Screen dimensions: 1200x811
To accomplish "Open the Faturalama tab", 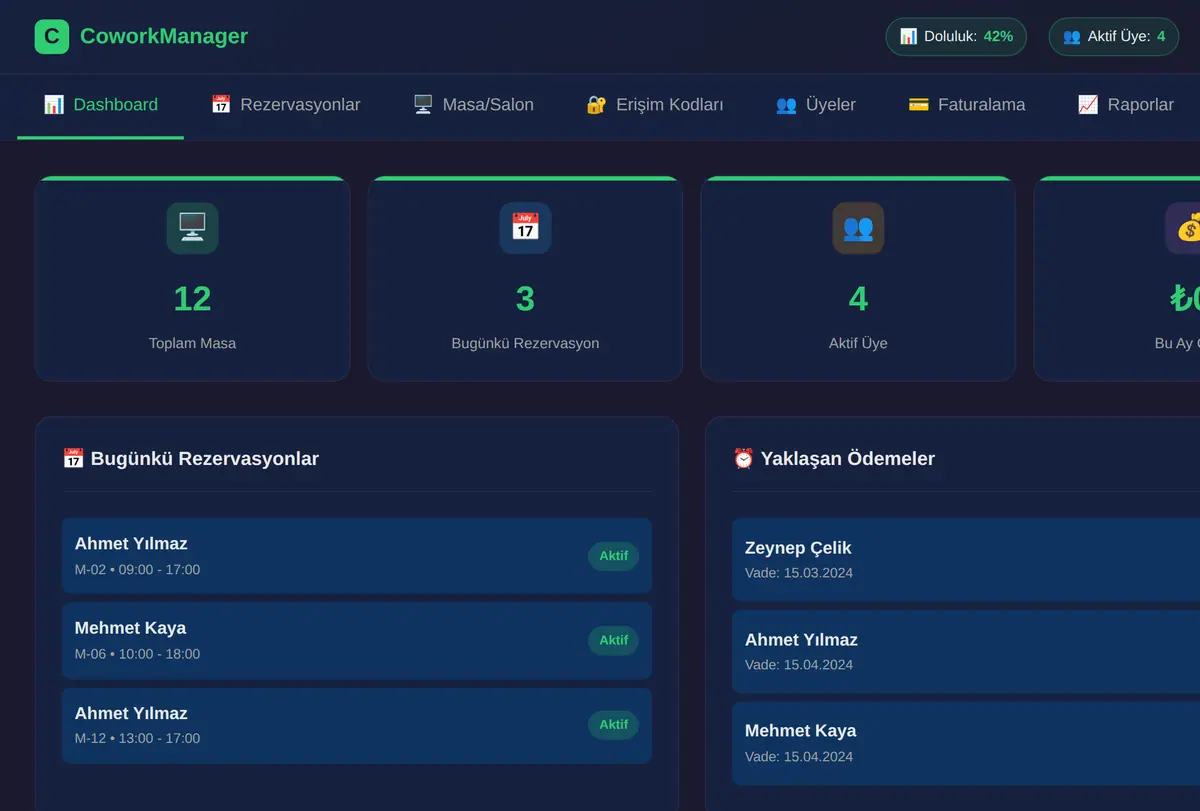I will point(966,105).
